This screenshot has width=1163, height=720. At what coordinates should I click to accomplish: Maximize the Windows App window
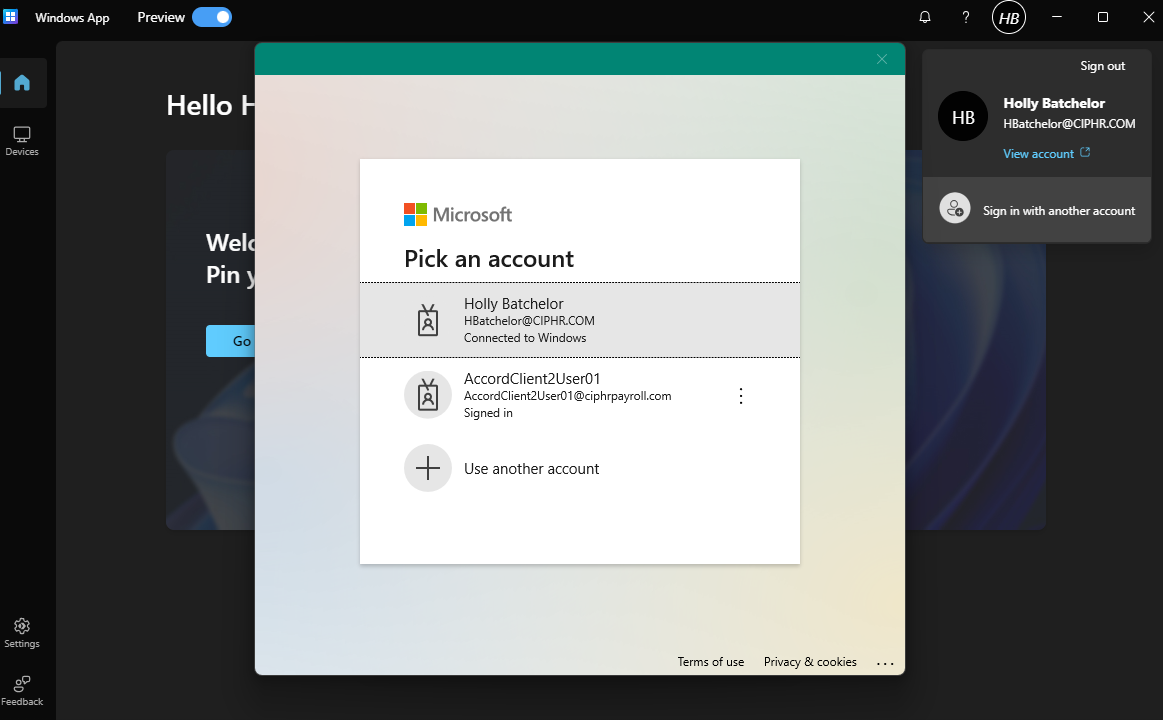(x=1103, y=17)
